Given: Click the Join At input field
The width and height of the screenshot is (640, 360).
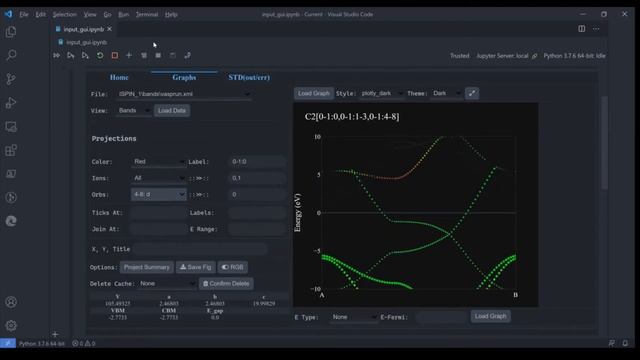Looking at the screenshot, I should click(158, 229).
